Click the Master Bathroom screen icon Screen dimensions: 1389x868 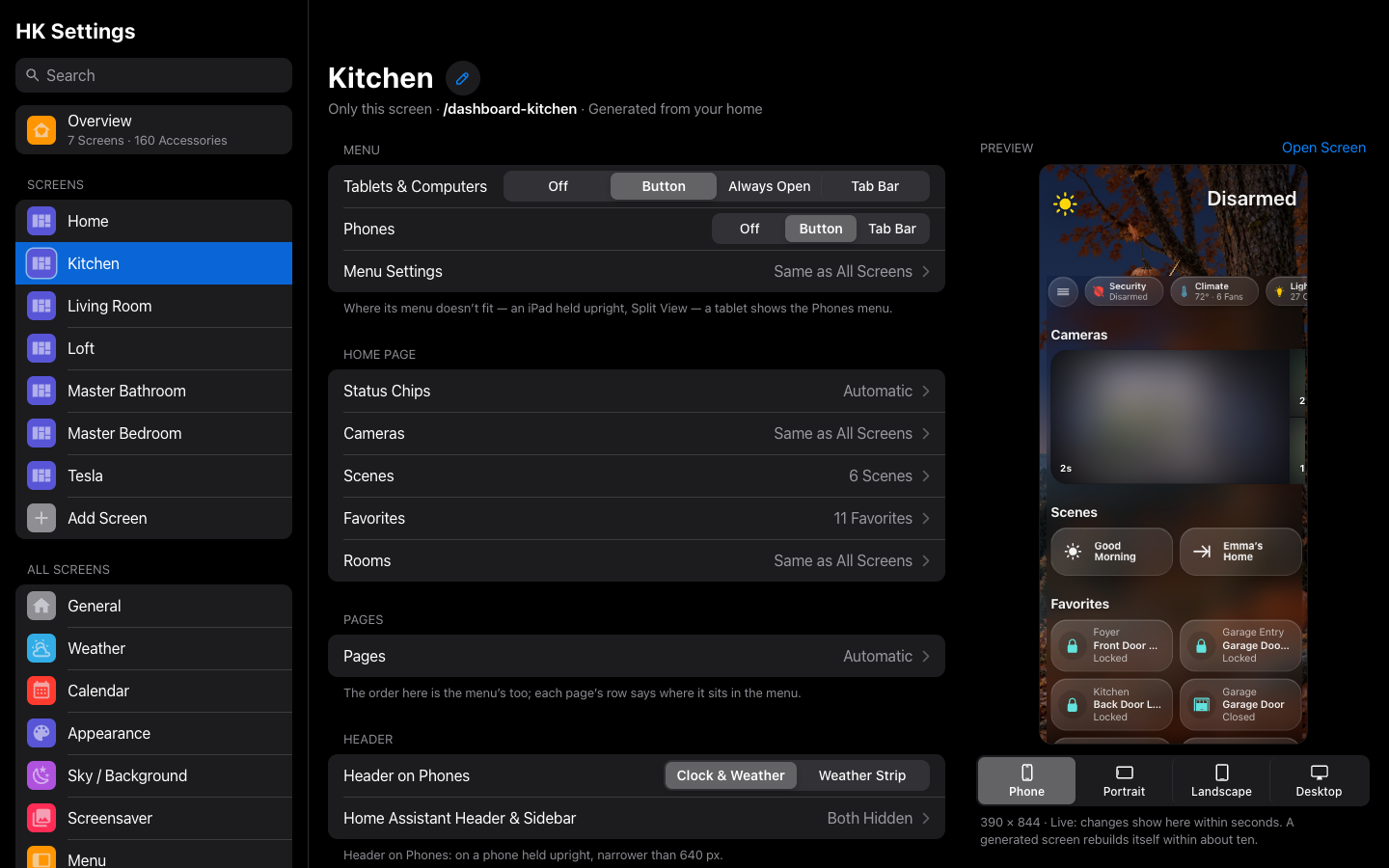point(41,391)
